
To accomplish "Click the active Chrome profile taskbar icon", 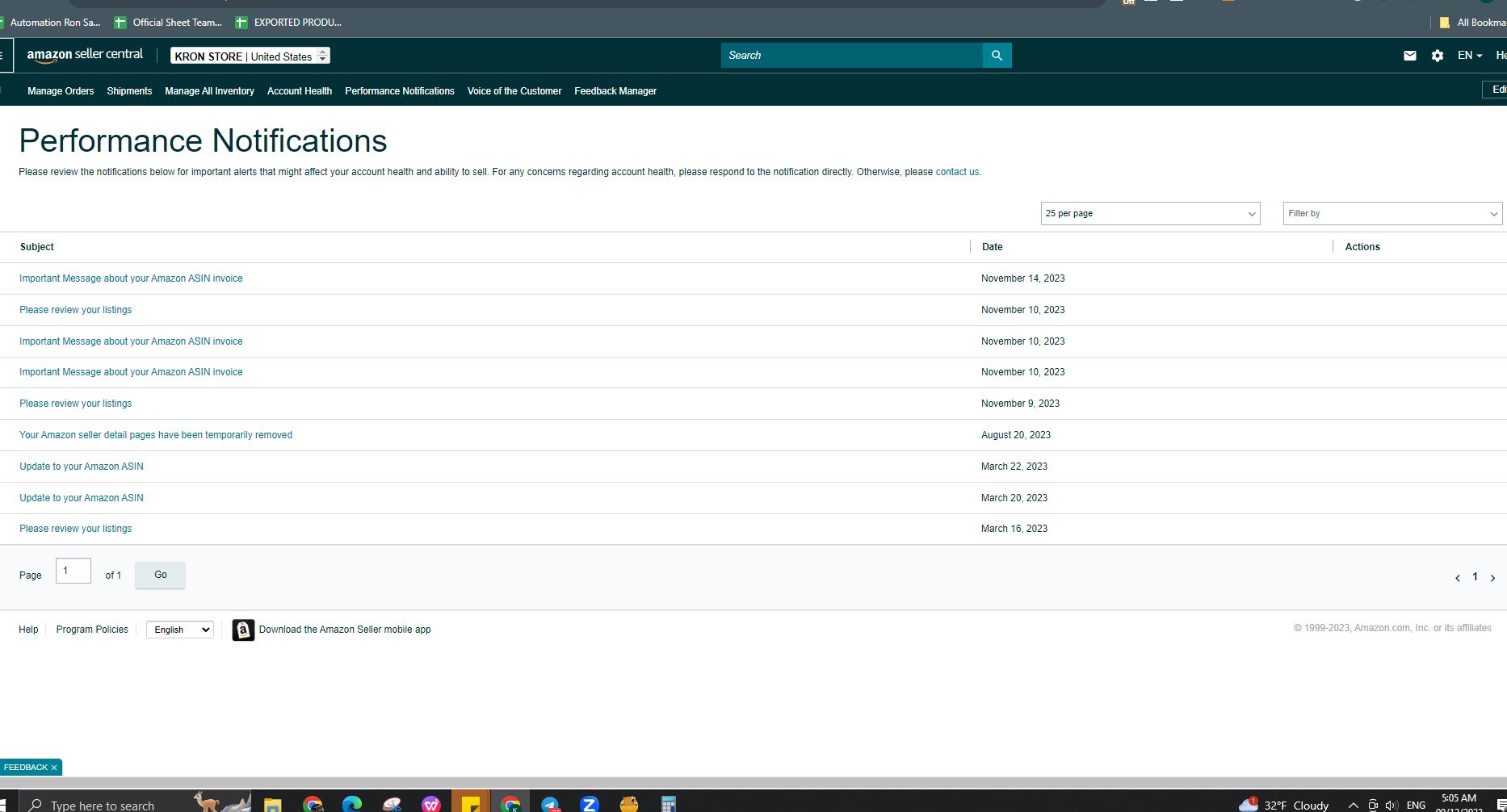I will pos(510,804).
